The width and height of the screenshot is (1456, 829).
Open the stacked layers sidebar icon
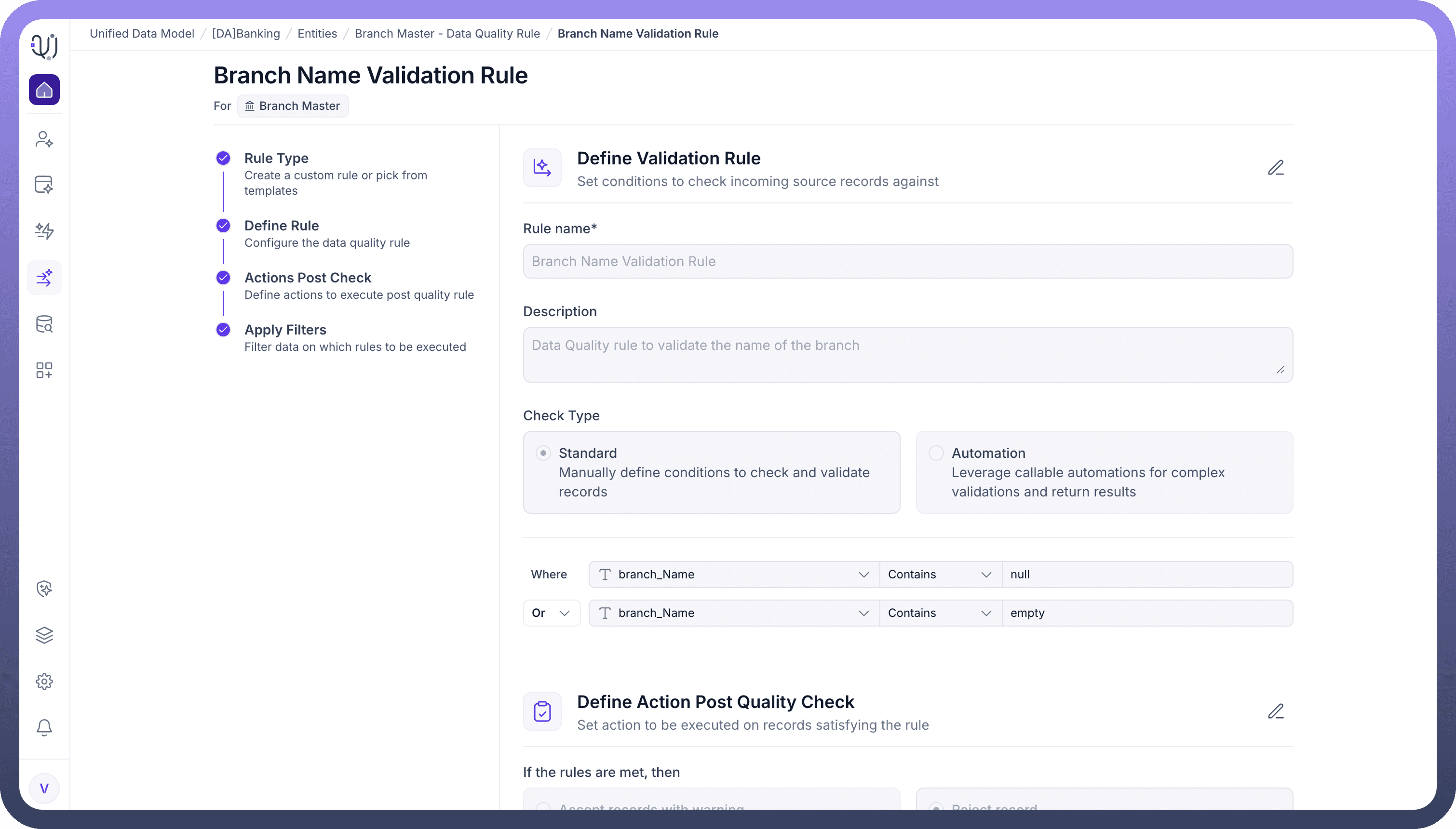click(x=44, y=635)
